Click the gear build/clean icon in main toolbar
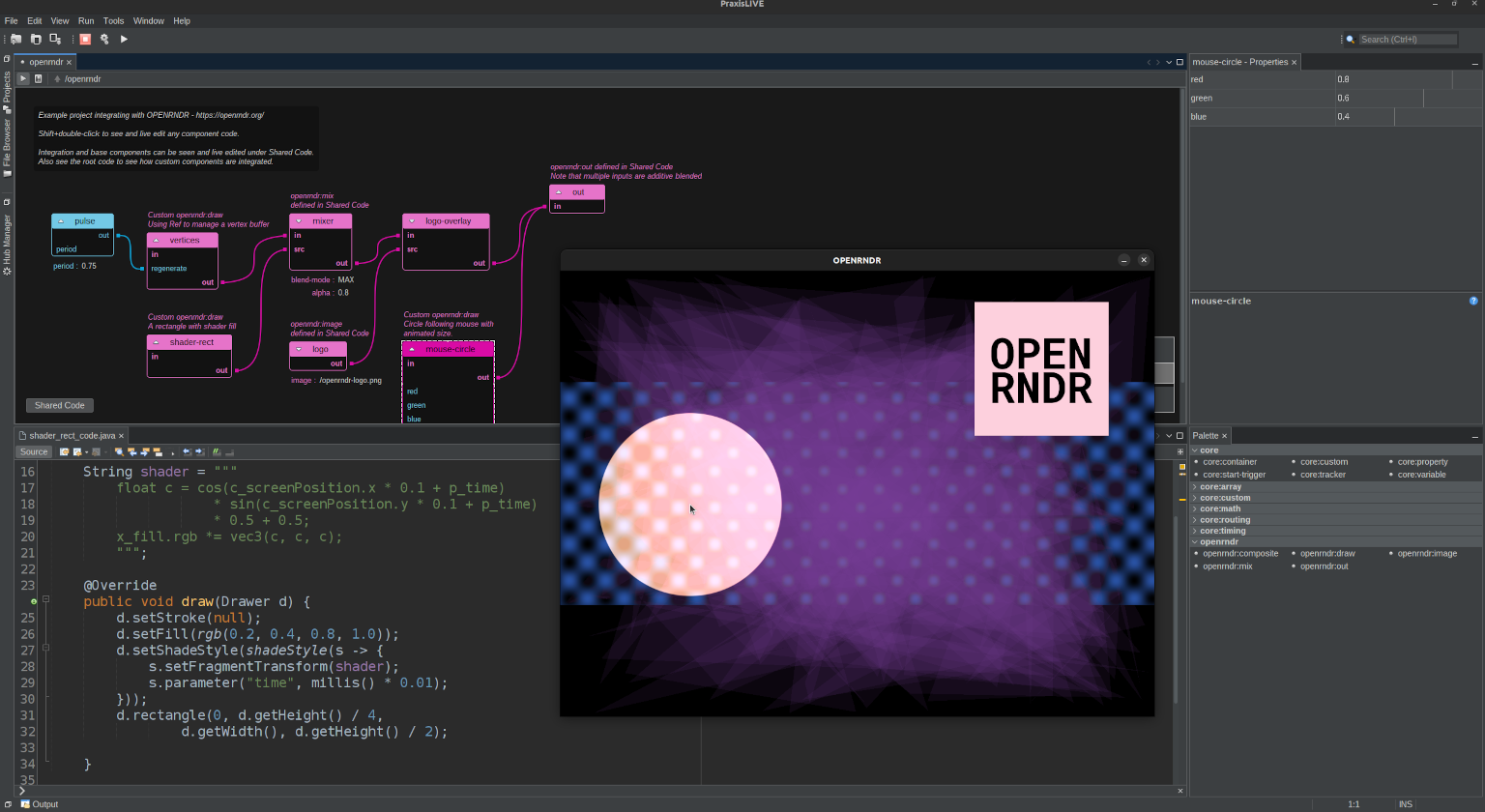The height and width of the screenshot is (812, 1485). tap(104, 39)
